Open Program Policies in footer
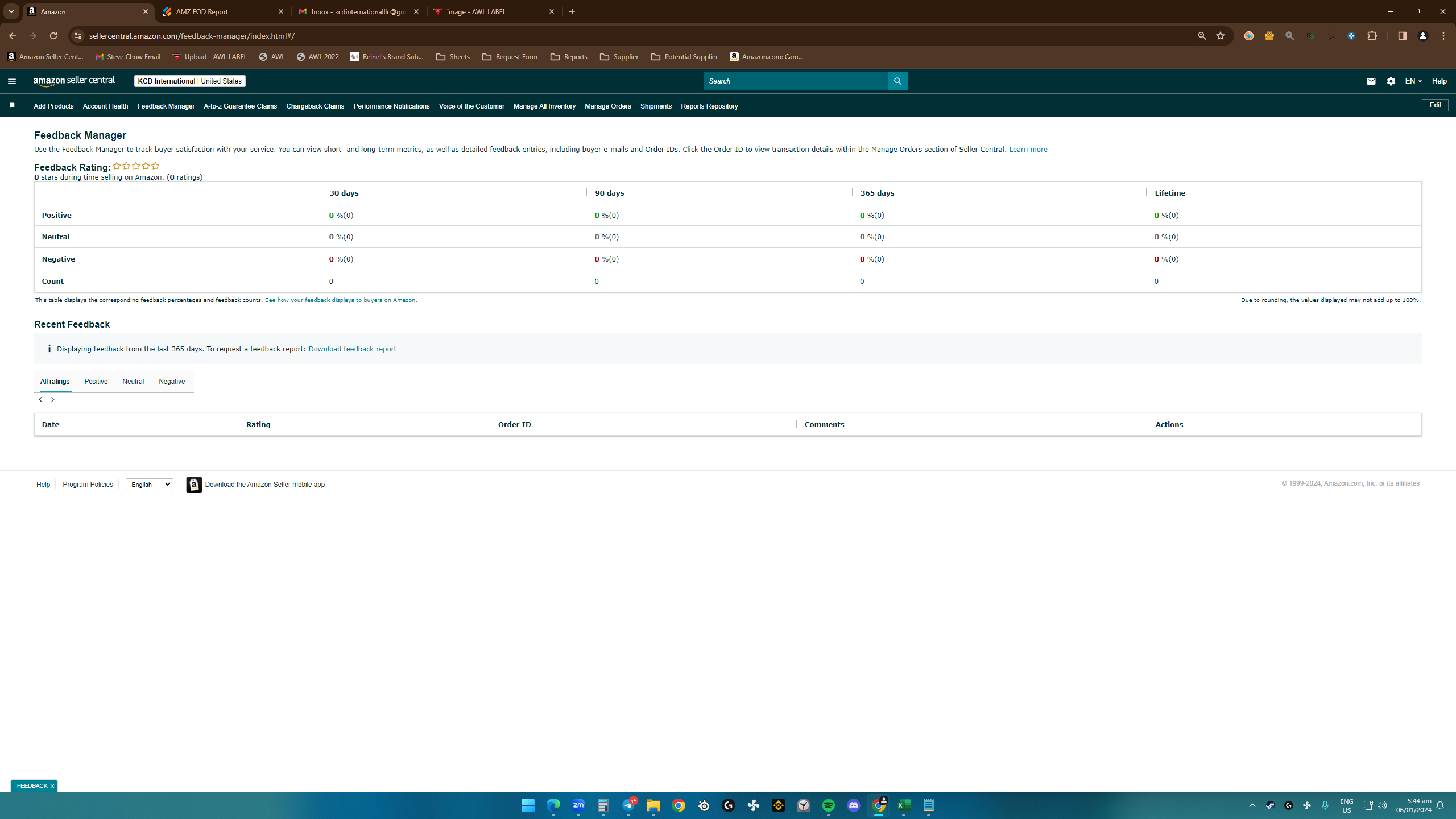This screenshot has height=819, width=1456. tap(88, 485)
